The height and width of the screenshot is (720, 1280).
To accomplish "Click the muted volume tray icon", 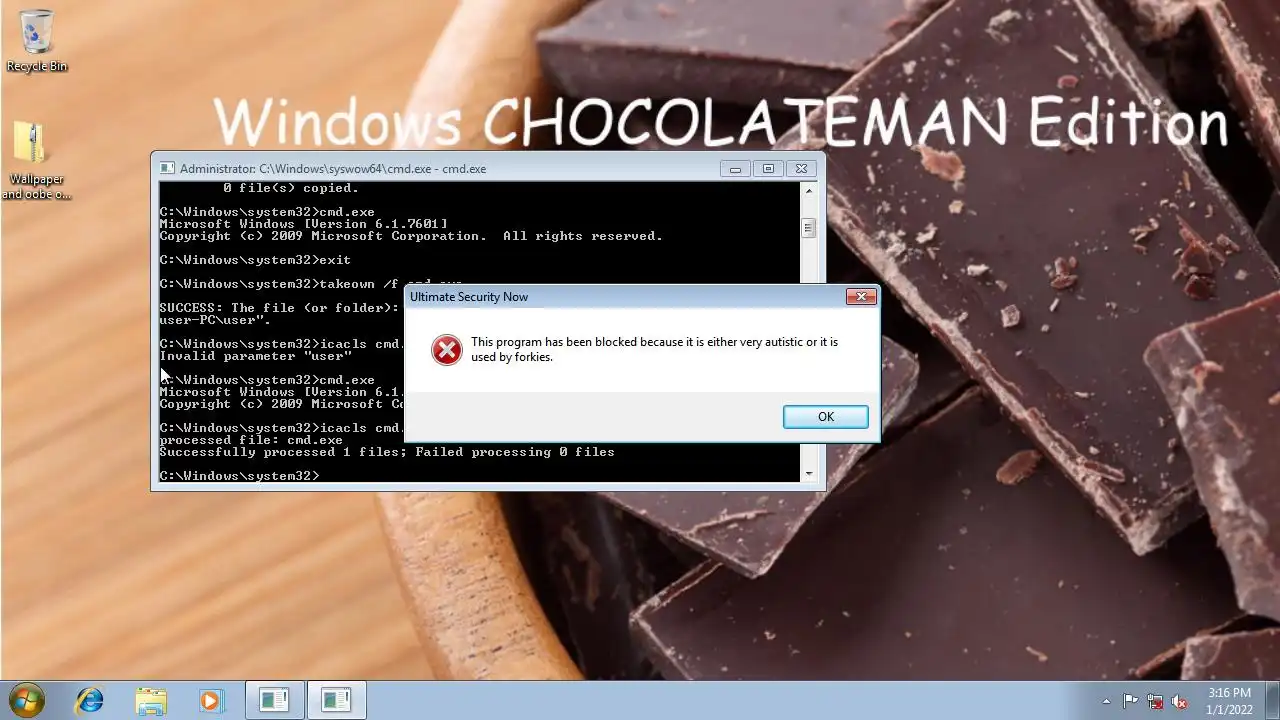I will [x=1180, y=701].
